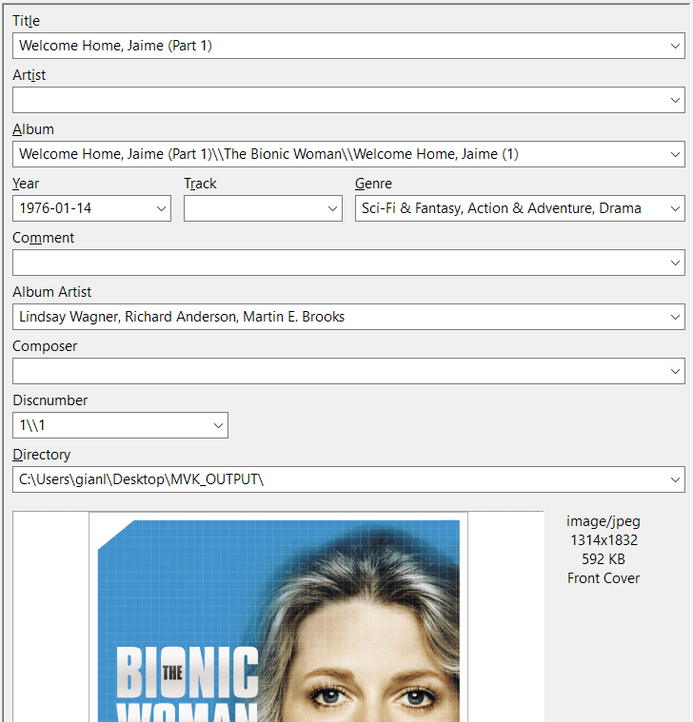The image size is (693, 722).
Task: Expand the Year dropdown arrow
Action: 161,209
